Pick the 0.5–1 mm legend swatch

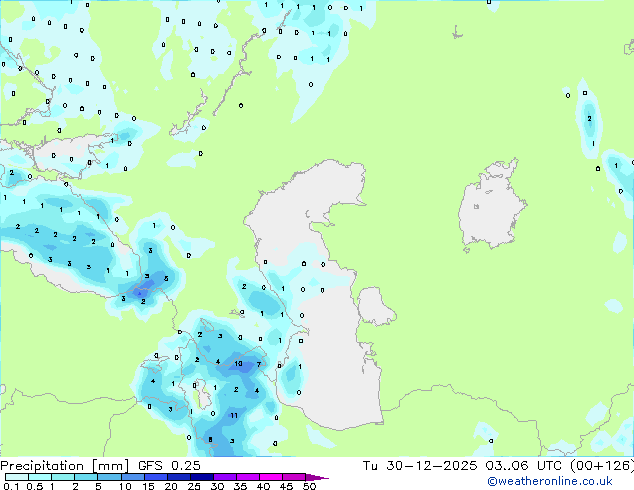40,477
